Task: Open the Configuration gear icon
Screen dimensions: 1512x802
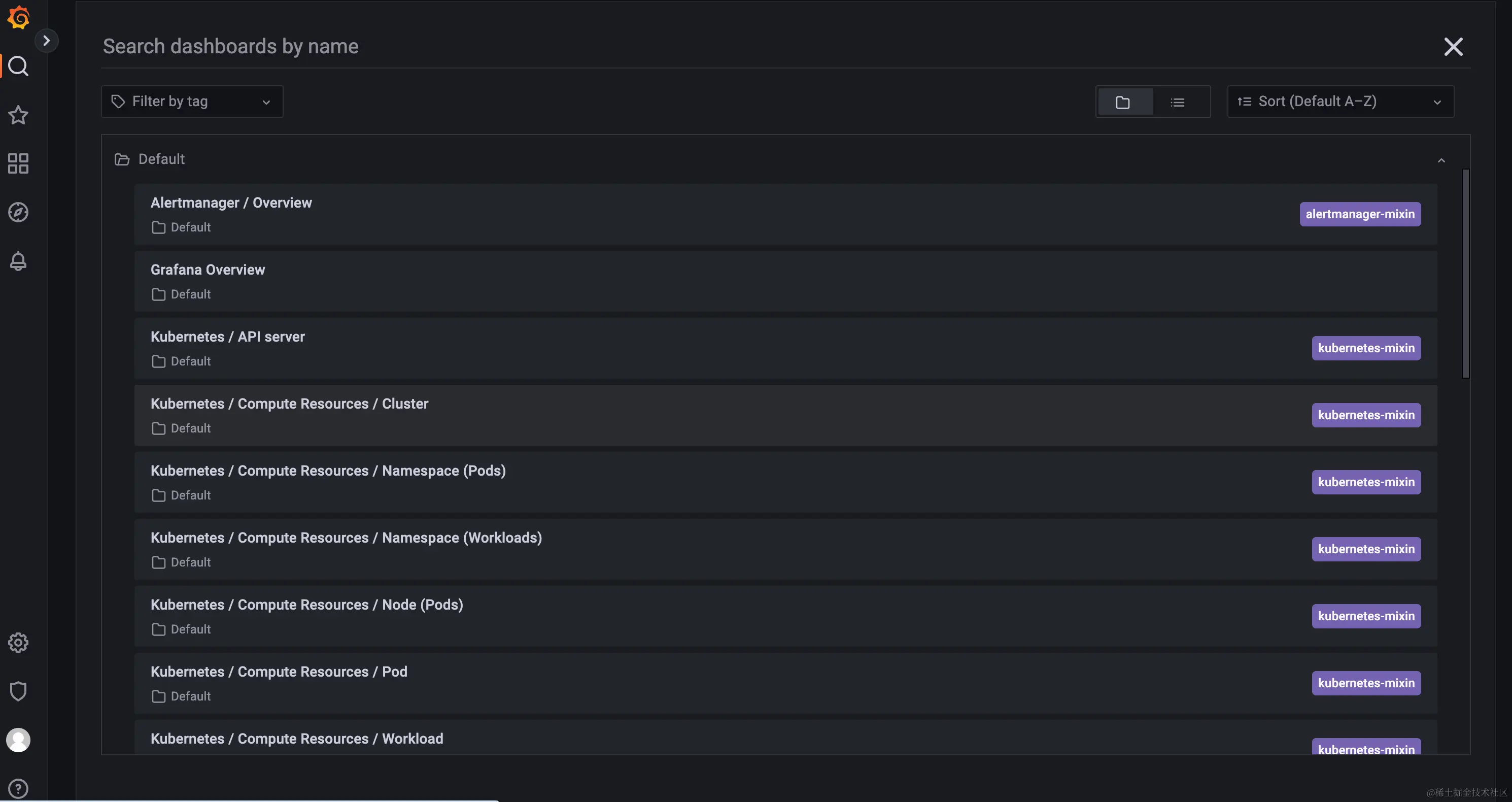Action: pos(18,643)
